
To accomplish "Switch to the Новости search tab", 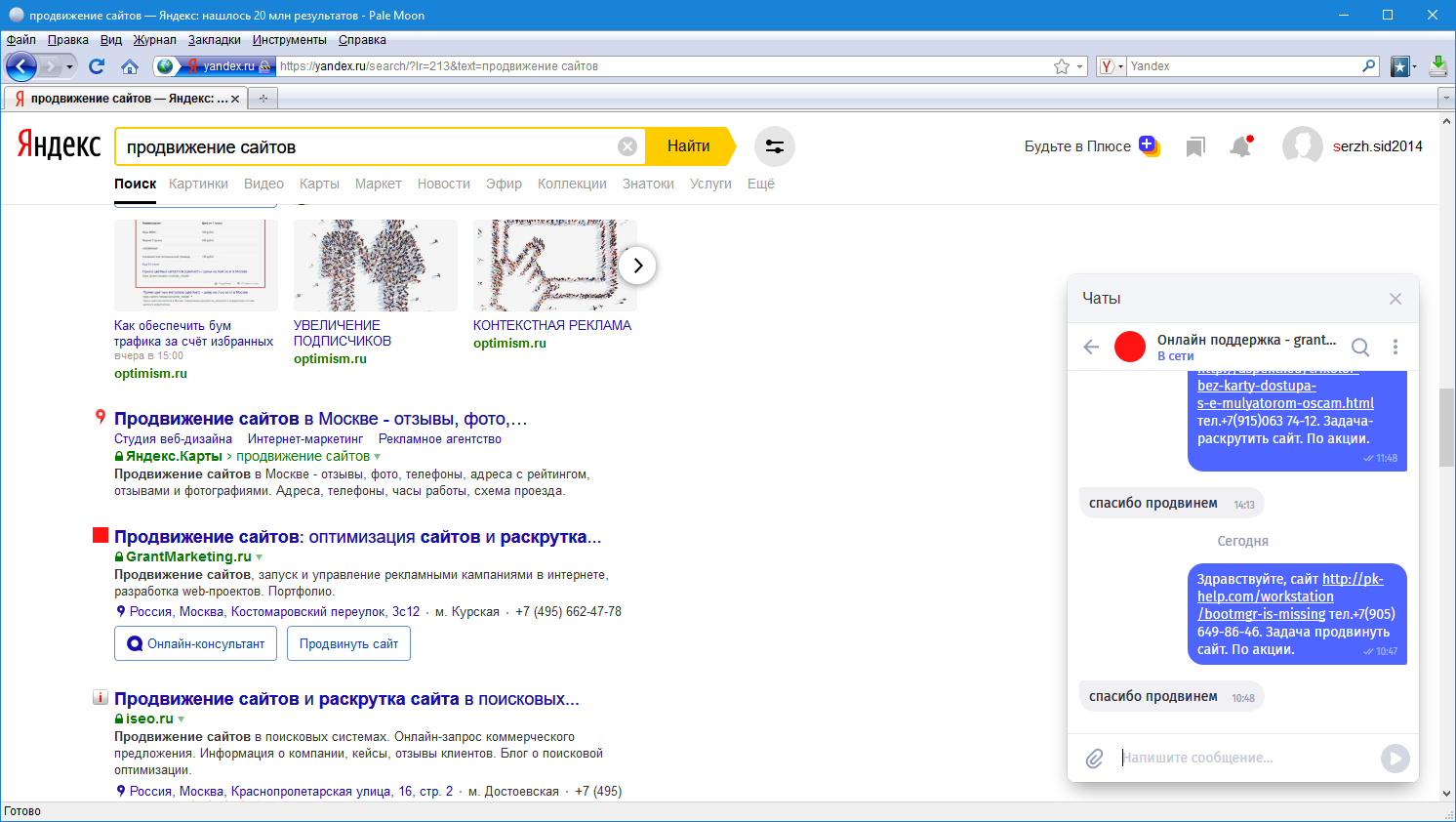I will point(444,184).
